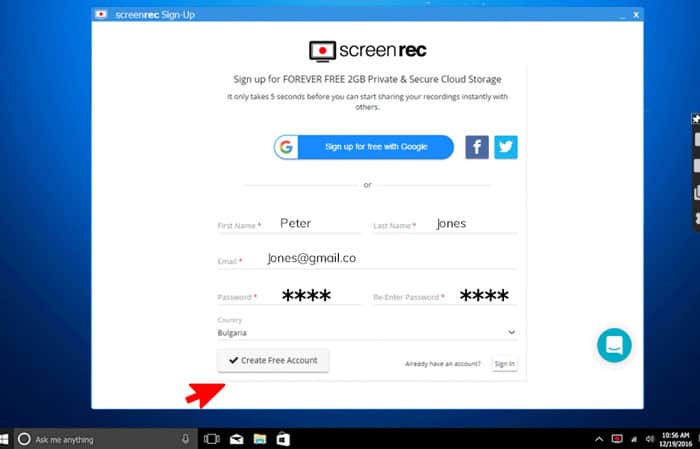Sign up with the Facebook icon
The width and height of the screenshot is (700, 449).
click(477, 147)
